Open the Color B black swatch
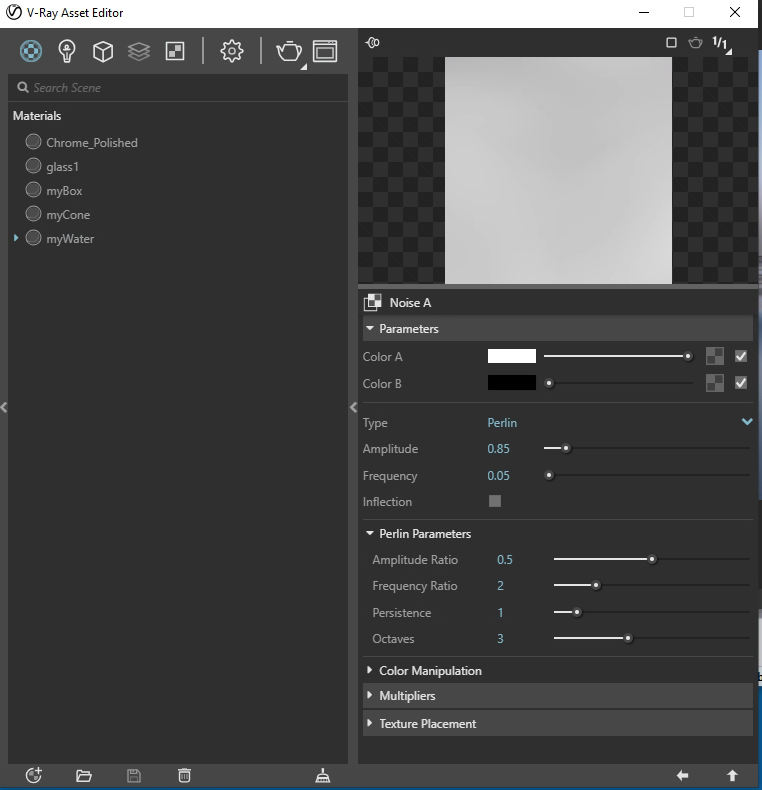762x790 pixels. coord(512,383)
